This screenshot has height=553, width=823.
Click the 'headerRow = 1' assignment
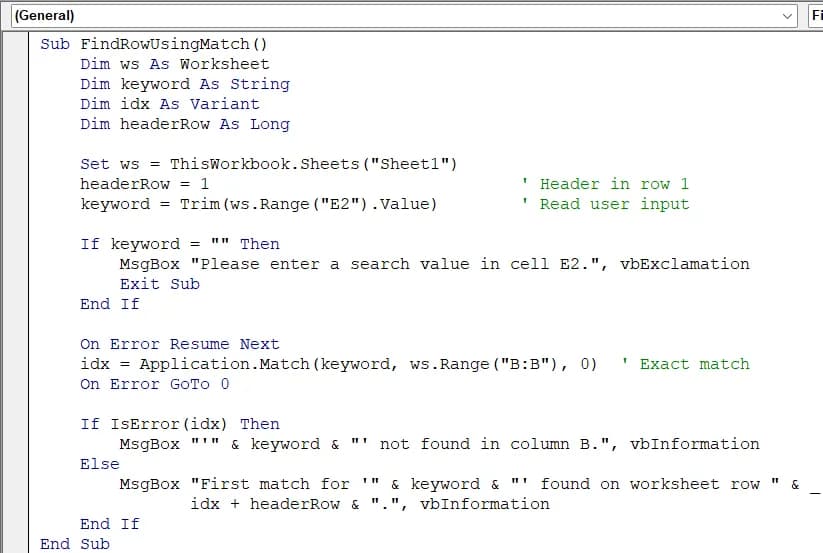click(144, 184)
